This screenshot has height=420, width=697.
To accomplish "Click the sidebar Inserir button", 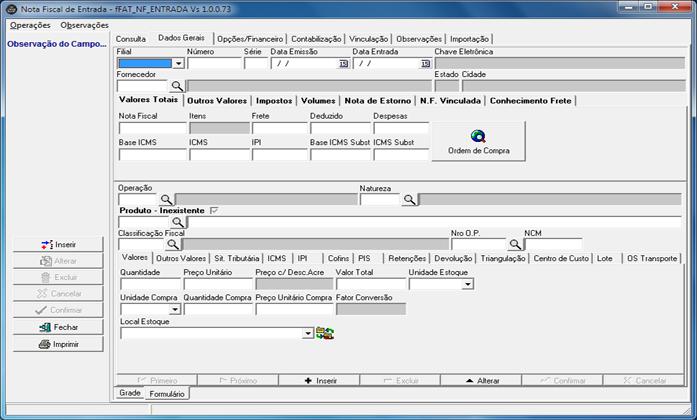I will 58,244.
